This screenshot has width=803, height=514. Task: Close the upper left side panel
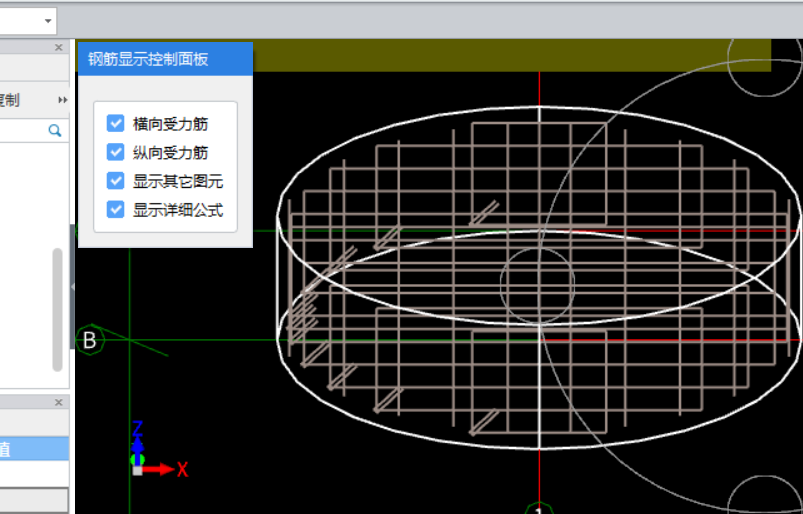pos(59,48)
